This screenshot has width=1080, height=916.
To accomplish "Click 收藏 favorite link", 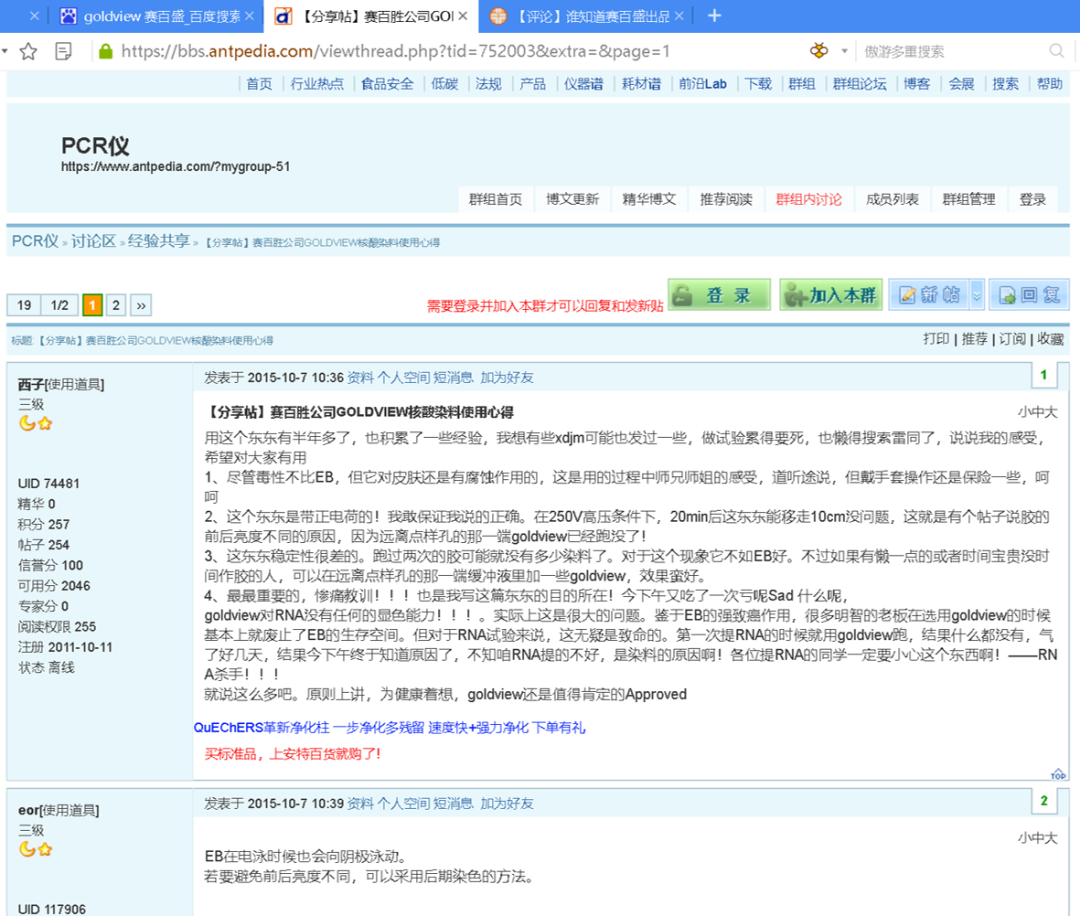I will (1050, 339).
